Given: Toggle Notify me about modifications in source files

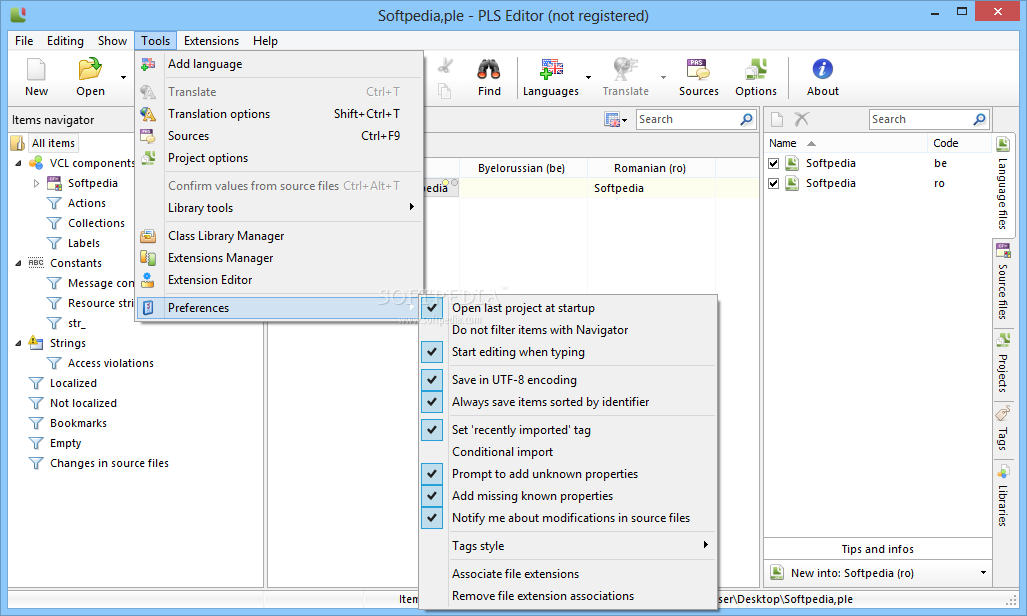Looking at the screenshot, I should pos(568,518).
